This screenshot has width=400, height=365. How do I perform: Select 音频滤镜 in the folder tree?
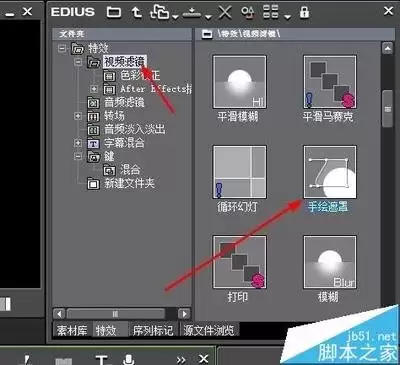(x=124, y=102)
